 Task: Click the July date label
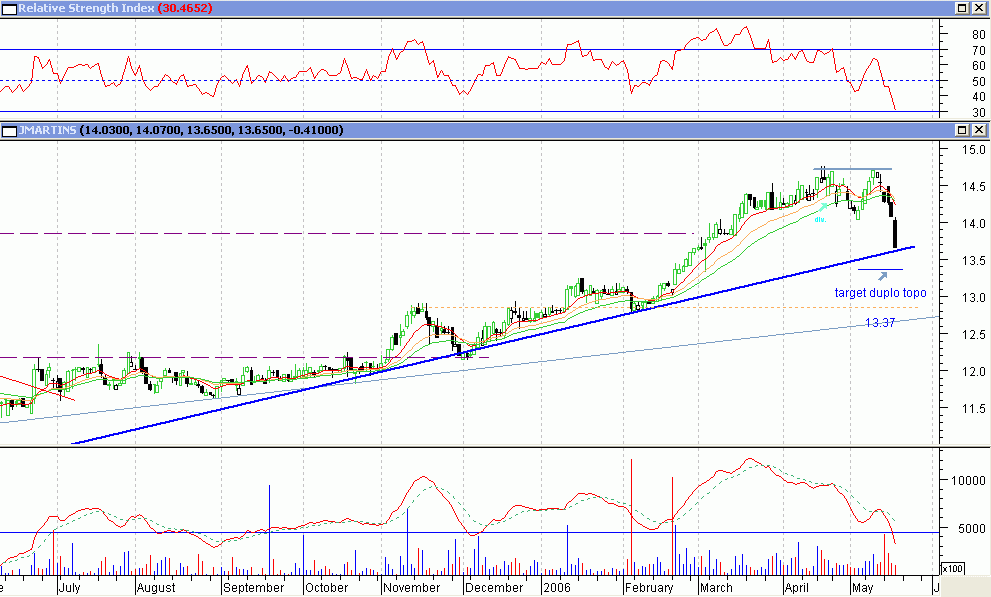[70, 588]
